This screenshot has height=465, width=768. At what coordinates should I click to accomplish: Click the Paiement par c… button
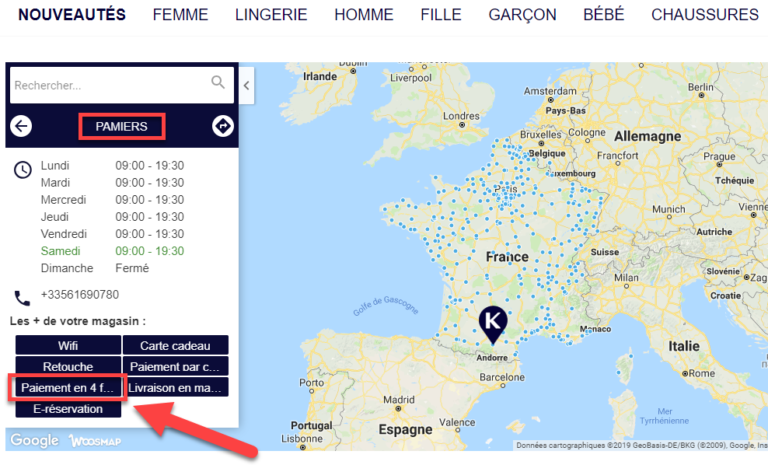click(x=175, y=367)
